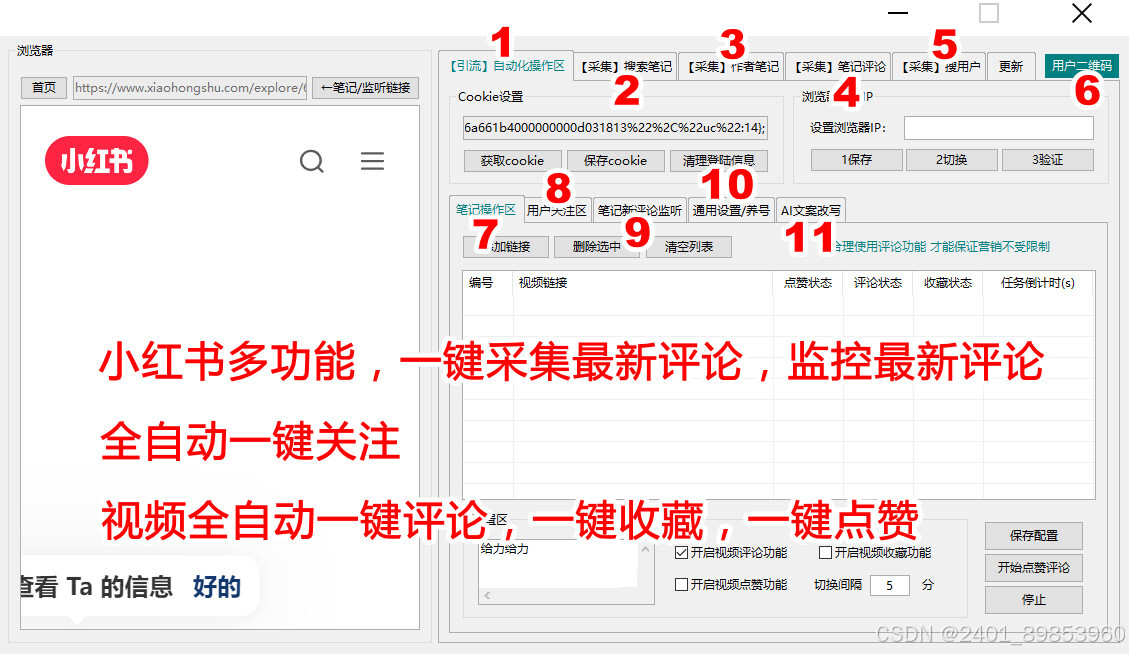This screenshot has width=1129, height=654.
Task: Click the ←笔记/监听链接 button
Action: [x=365, y=88]
